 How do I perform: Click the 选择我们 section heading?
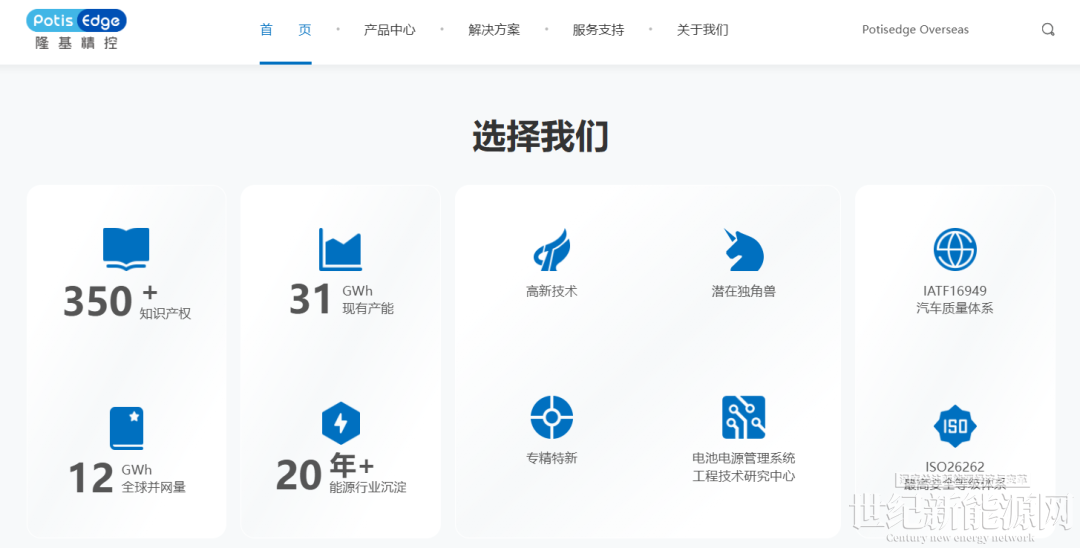540,137
